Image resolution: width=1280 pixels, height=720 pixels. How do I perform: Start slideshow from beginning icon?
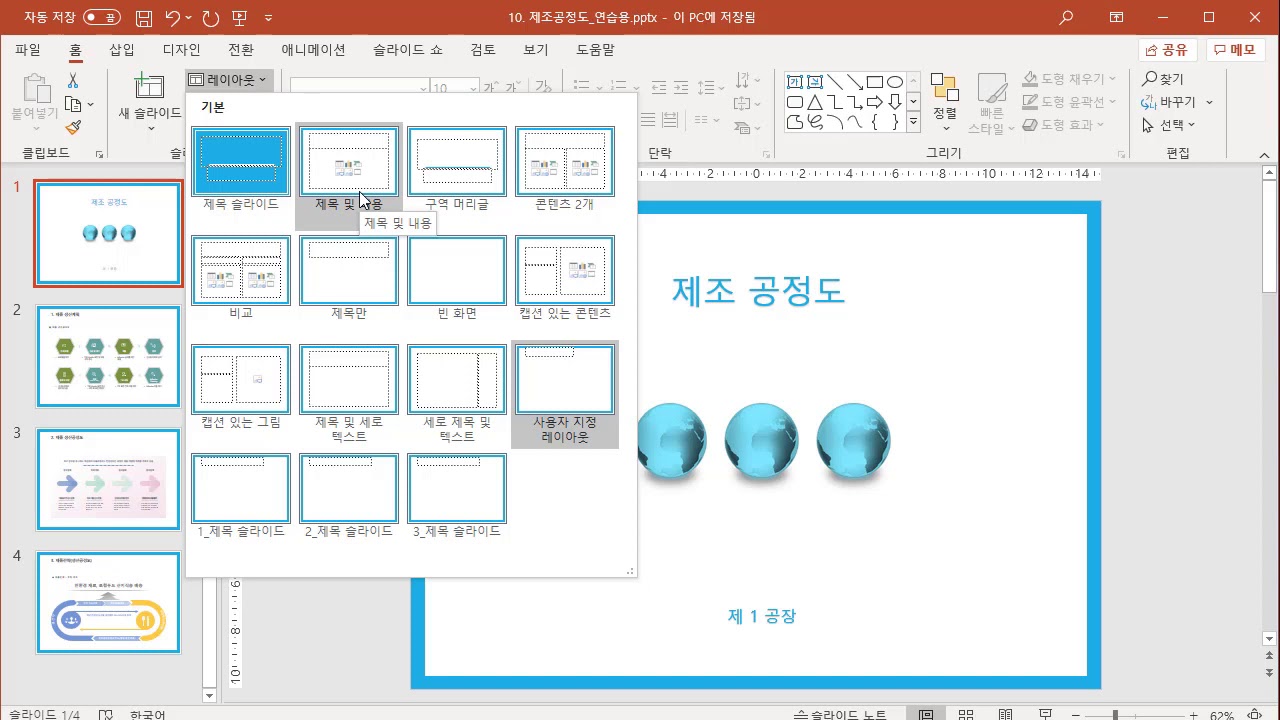[x=239, y=18]
